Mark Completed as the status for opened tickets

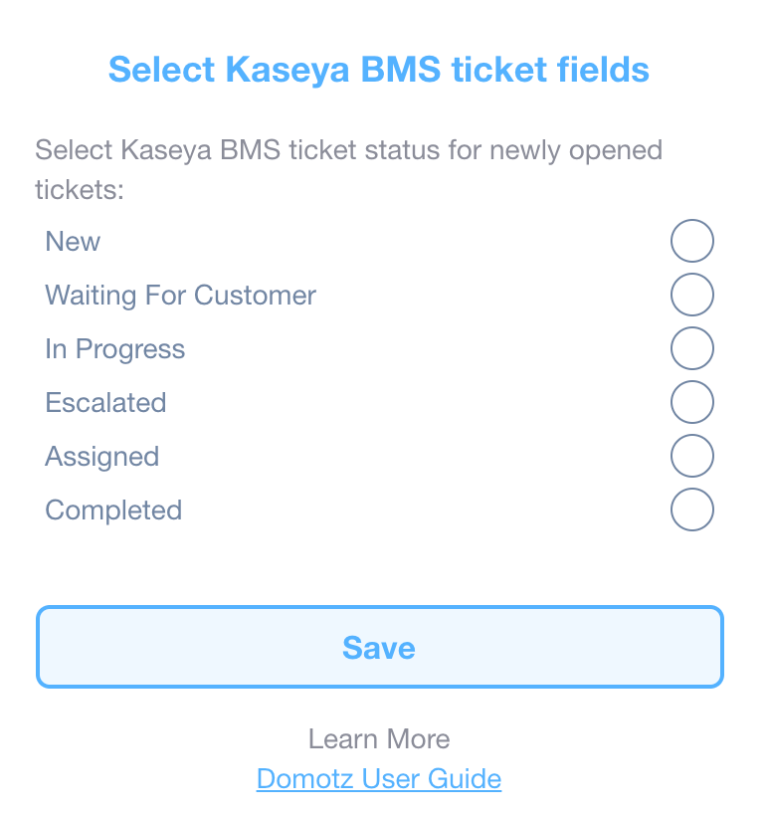692,510
